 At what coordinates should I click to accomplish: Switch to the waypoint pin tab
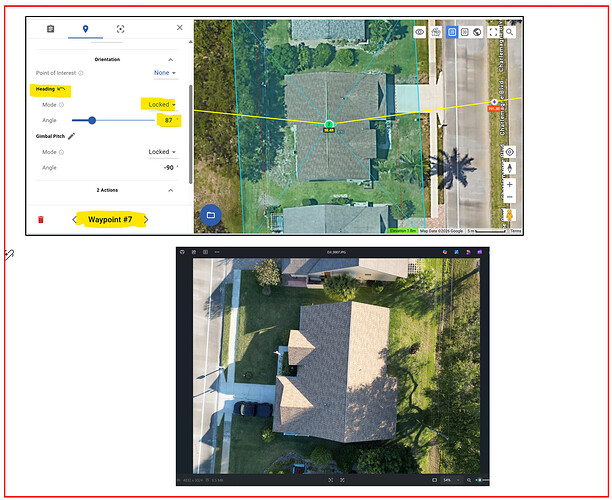[86, 29]
